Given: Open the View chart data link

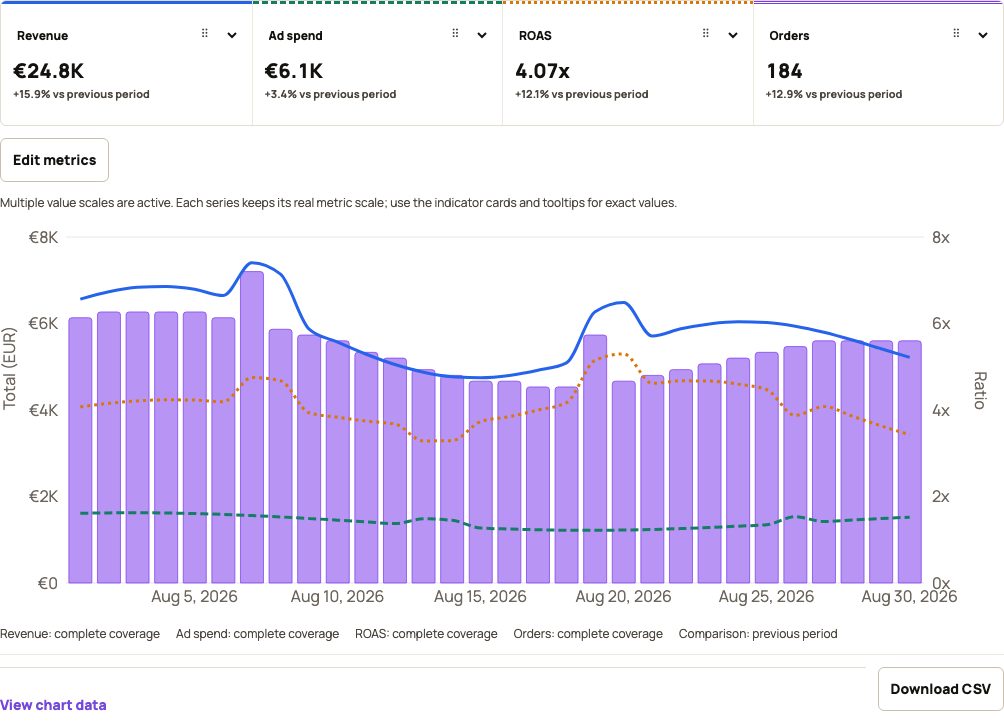Looking at the screenshot, I should coord(53,705).
